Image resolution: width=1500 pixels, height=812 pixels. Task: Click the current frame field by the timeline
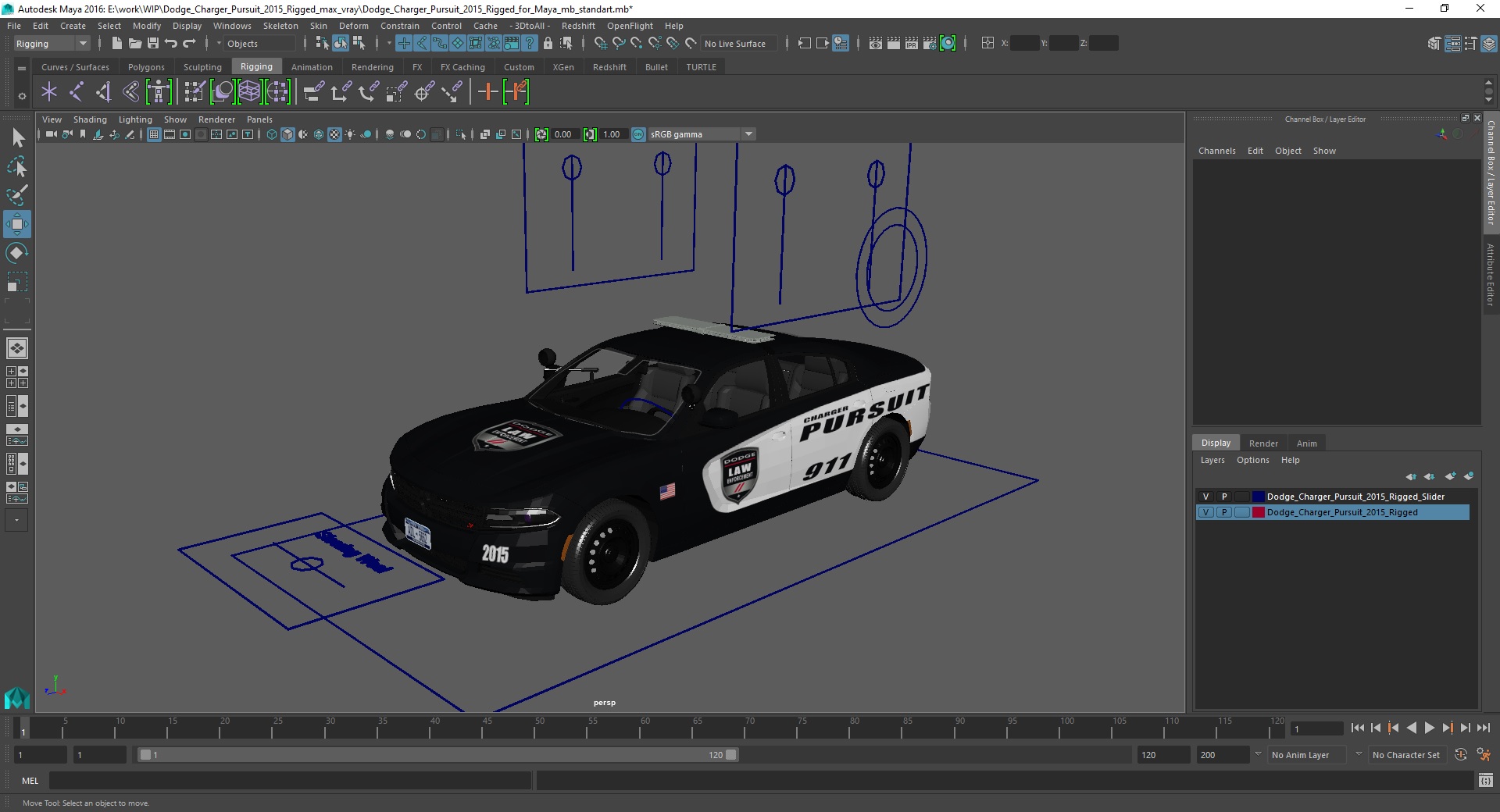1316,728
